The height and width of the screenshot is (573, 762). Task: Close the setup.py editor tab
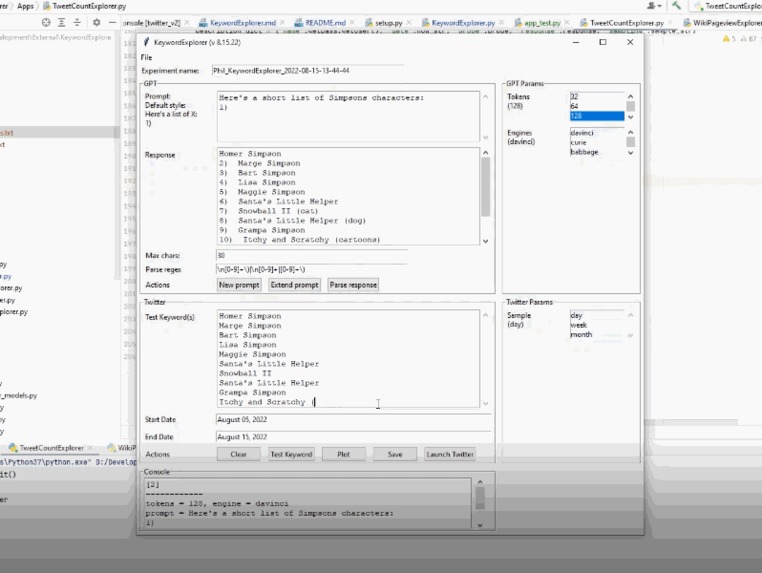(x=409, y=23)
